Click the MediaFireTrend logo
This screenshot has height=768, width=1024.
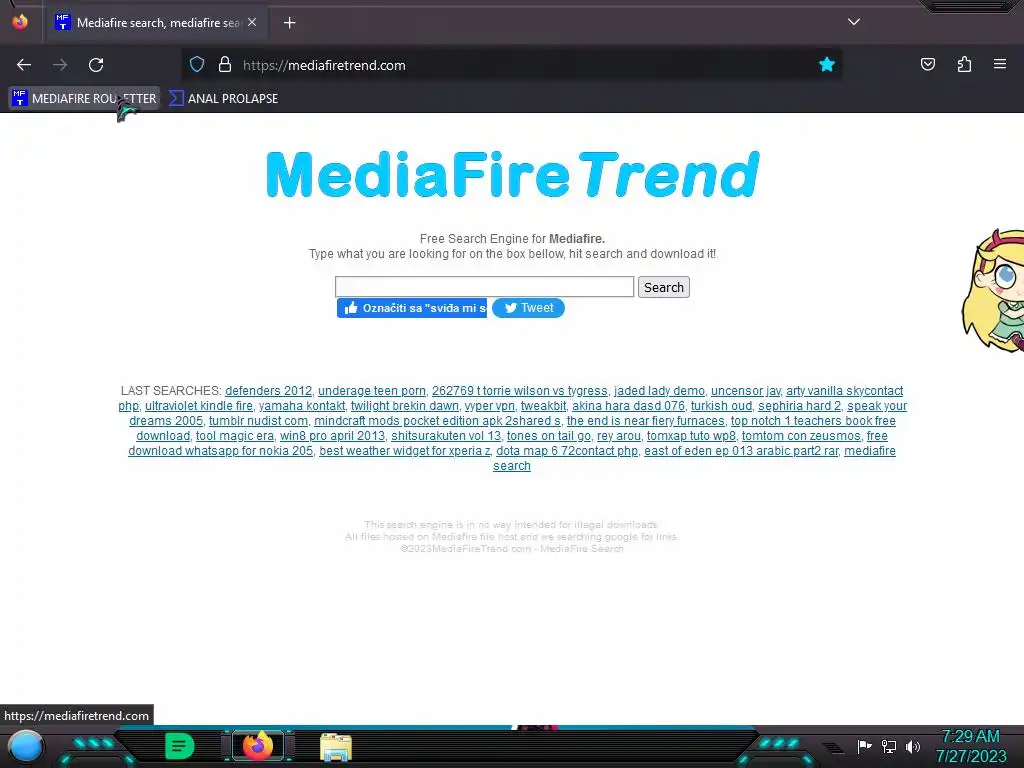coord(513,174)
